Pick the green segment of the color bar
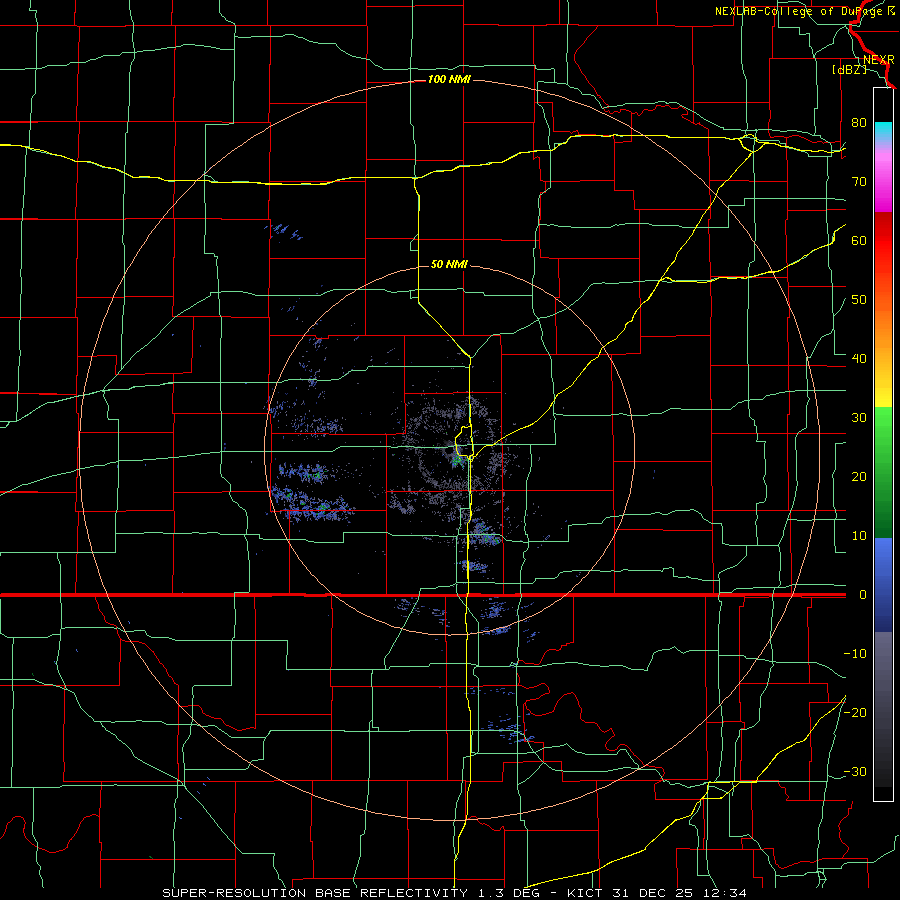Screen dimensions: 900x900 point(883,472)
